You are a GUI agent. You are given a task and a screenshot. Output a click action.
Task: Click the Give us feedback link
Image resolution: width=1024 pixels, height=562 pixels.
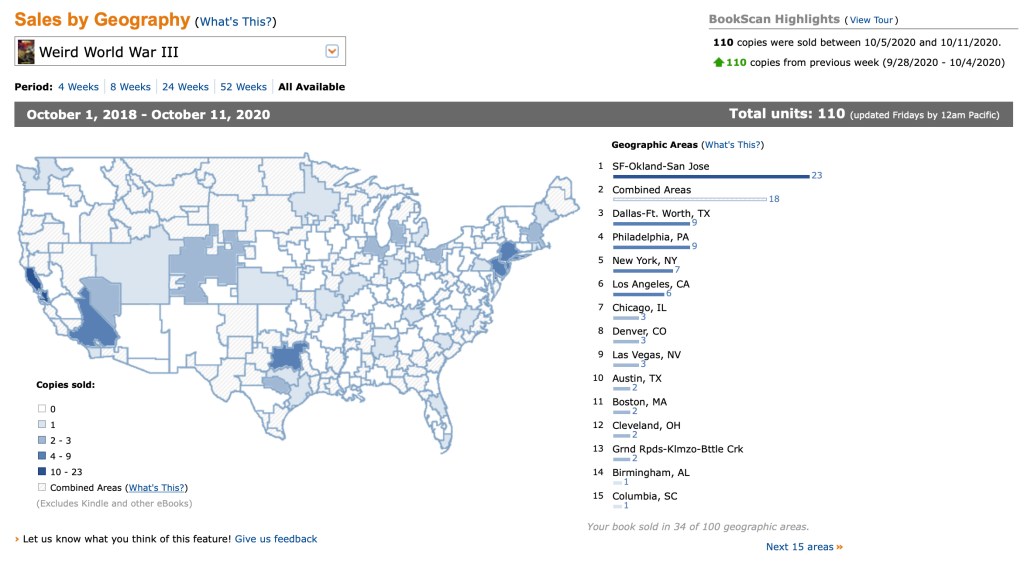(x=276, y=539)
